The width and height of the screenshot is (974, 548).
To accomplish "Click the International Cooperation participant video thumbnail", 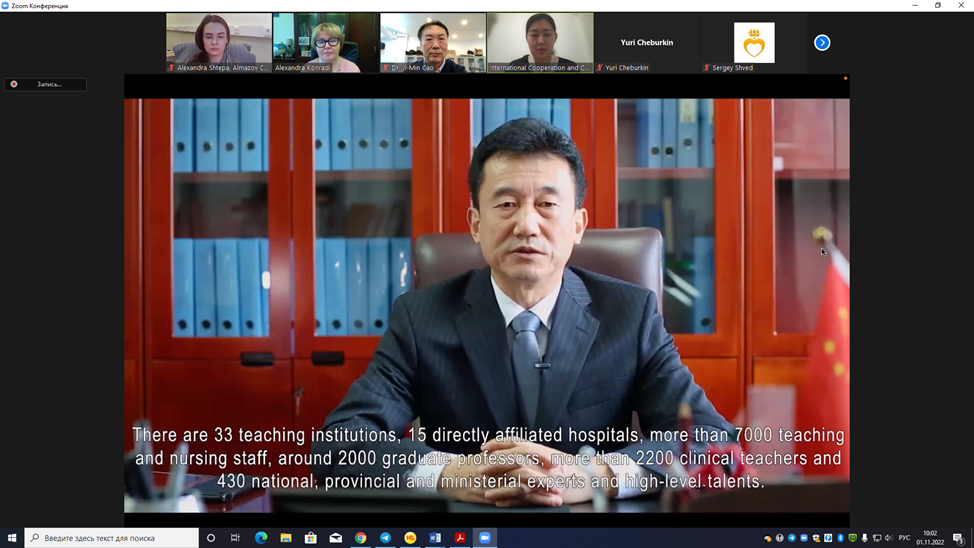I will pyautogui.click(x=540, y=43).
